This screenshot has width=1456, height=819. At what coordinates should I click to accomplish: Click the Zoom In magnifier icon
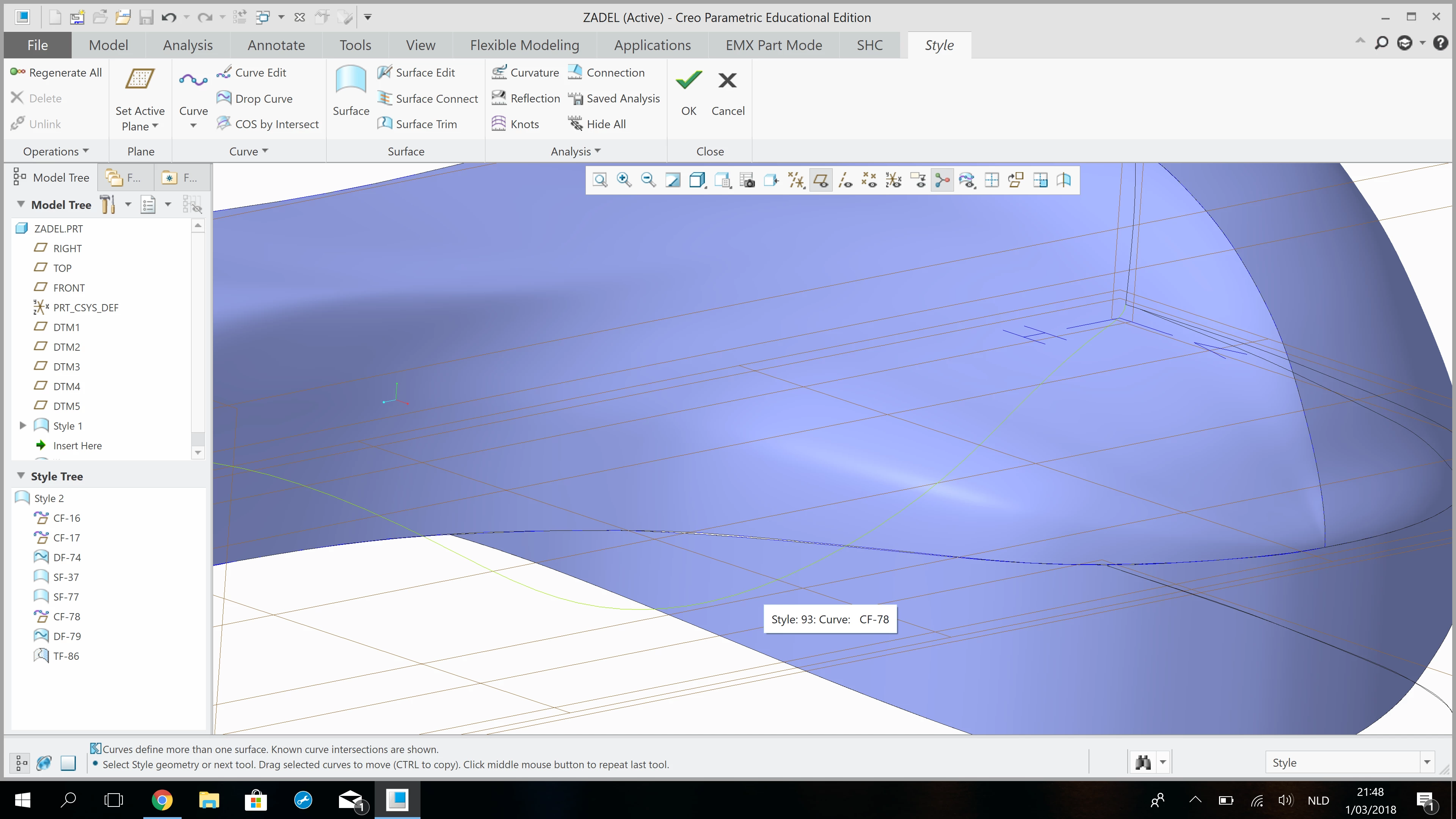pos(624,180)
